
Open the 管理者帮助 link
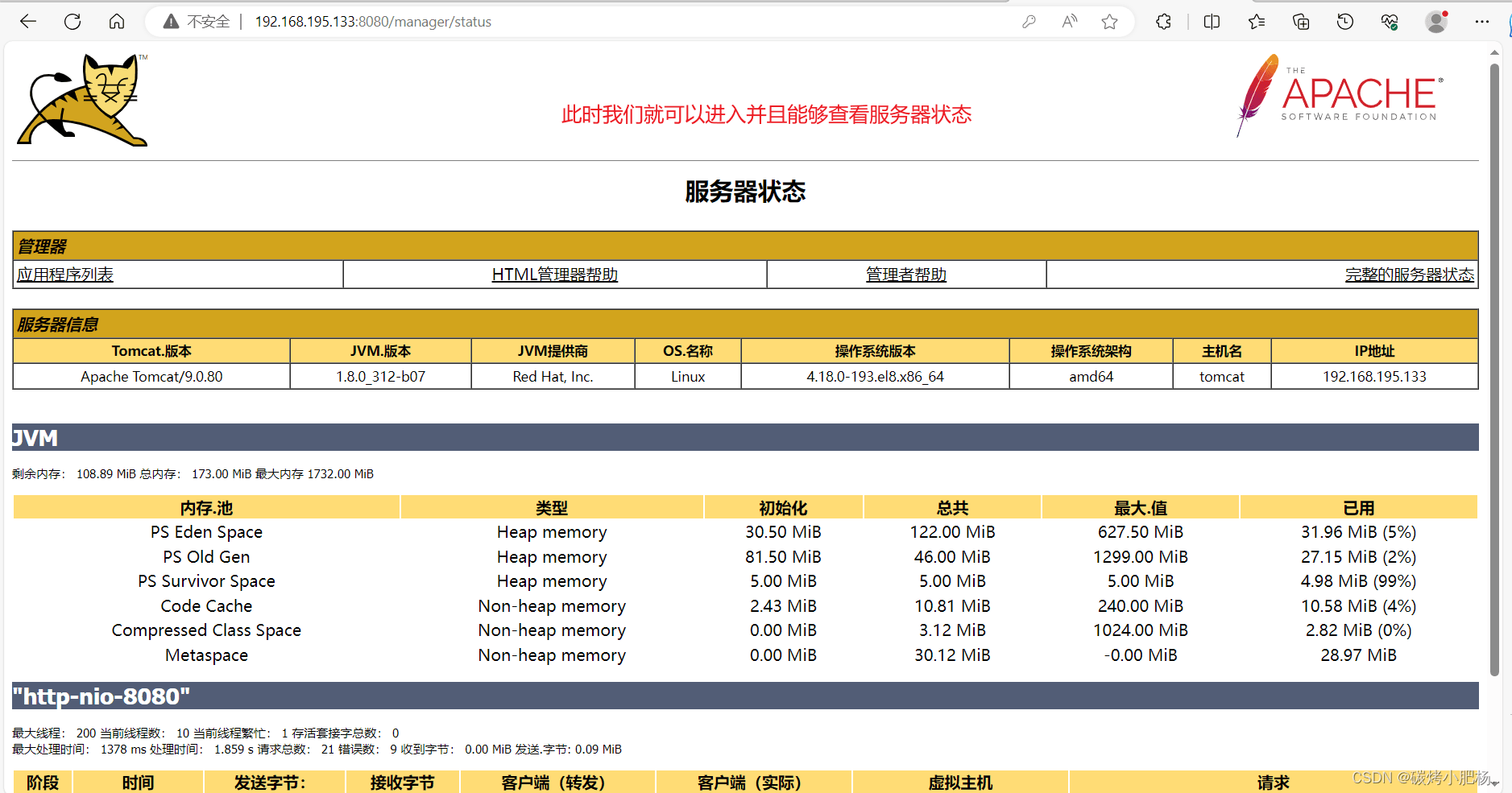906,275
